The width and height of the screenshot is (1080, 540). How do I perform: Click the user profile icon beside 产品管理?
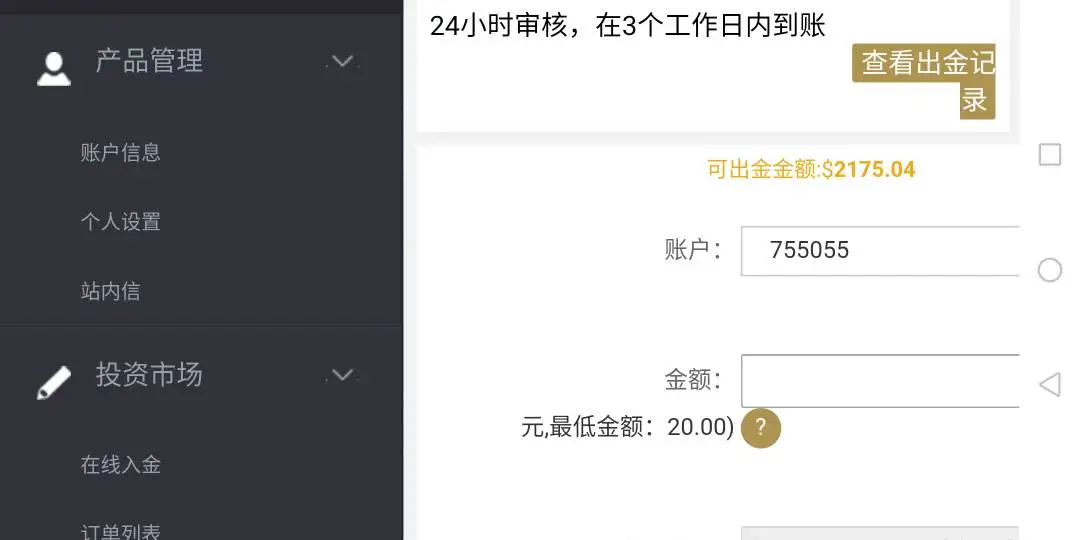[x=54, y=67]
